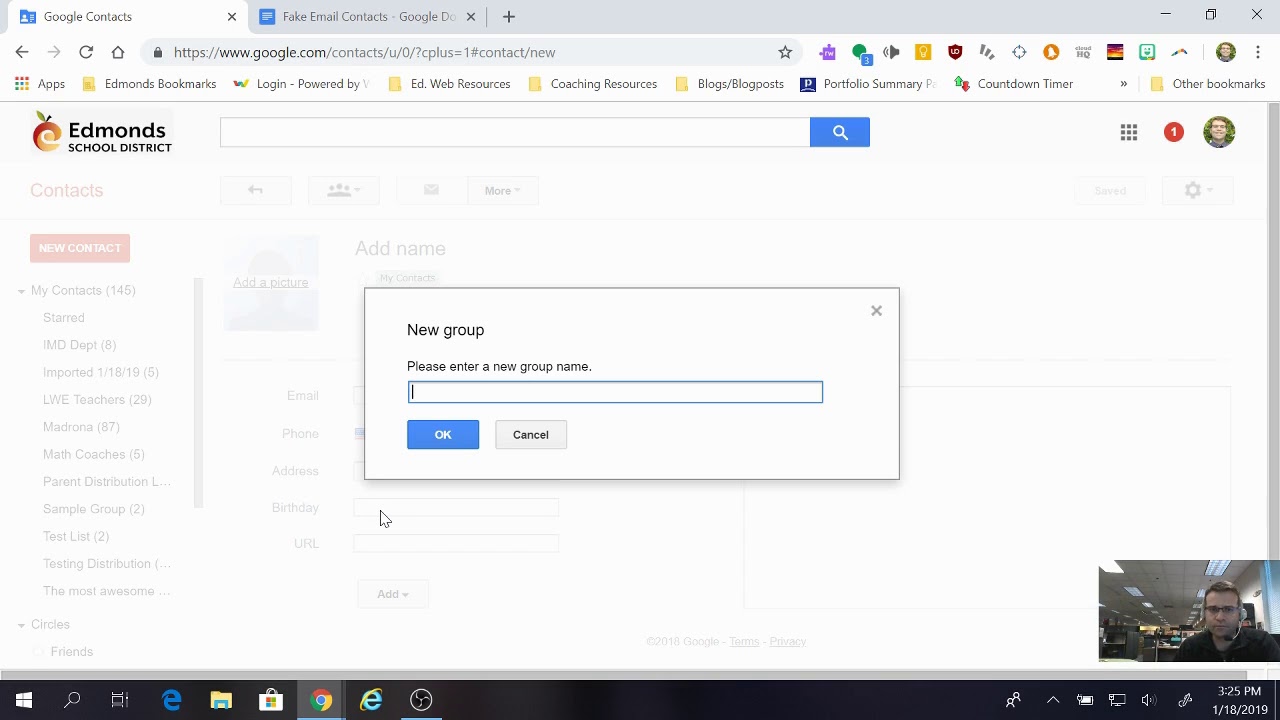Select the Friends circle
1280x720 pixels.
pyautogui.click(x=72, y=652)
